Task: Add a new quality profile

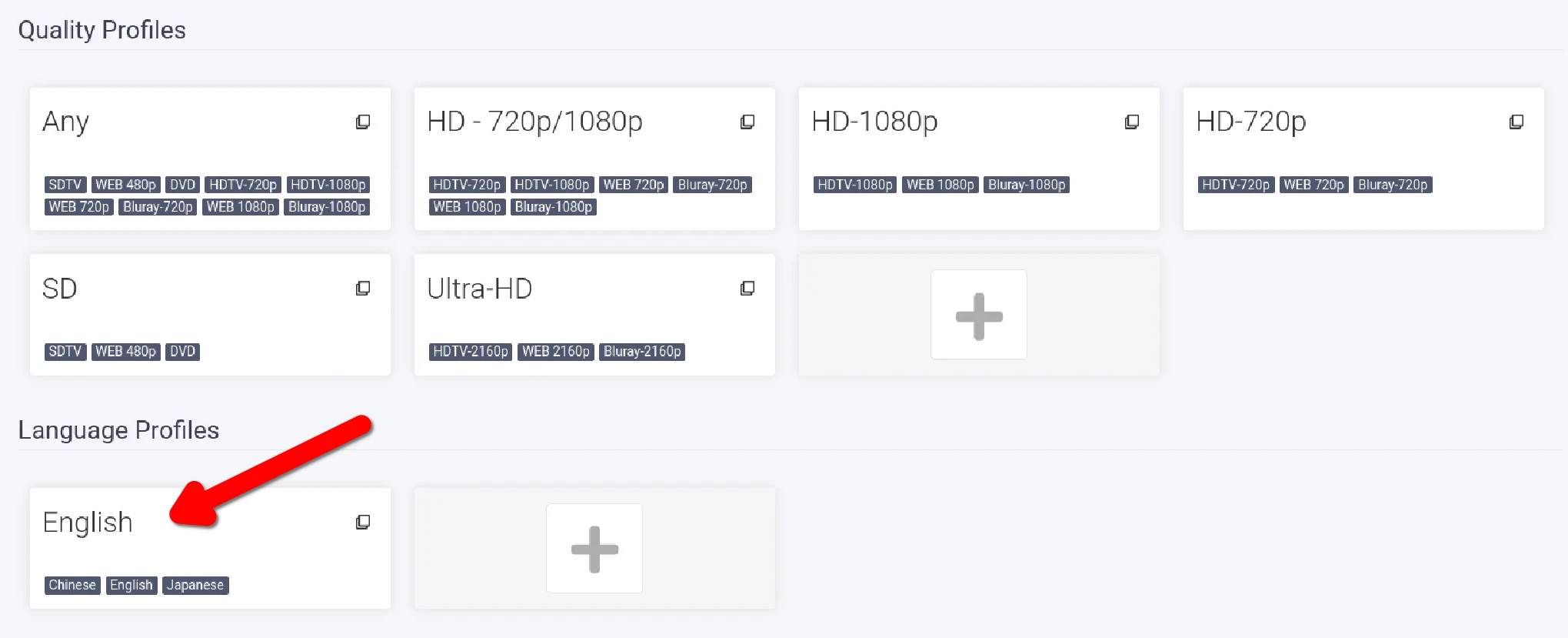Action: pos(979,315)
